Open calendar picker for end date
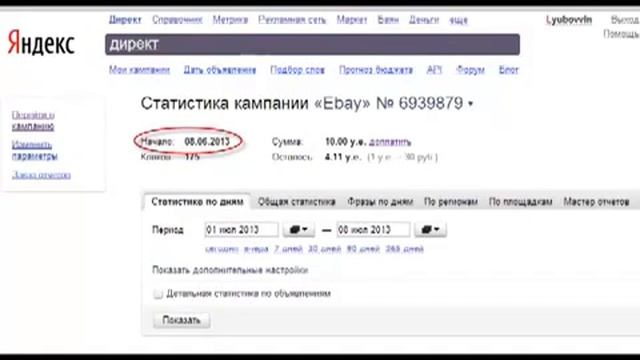The width and height of the screenshot is (640, 360). [431, 230]
